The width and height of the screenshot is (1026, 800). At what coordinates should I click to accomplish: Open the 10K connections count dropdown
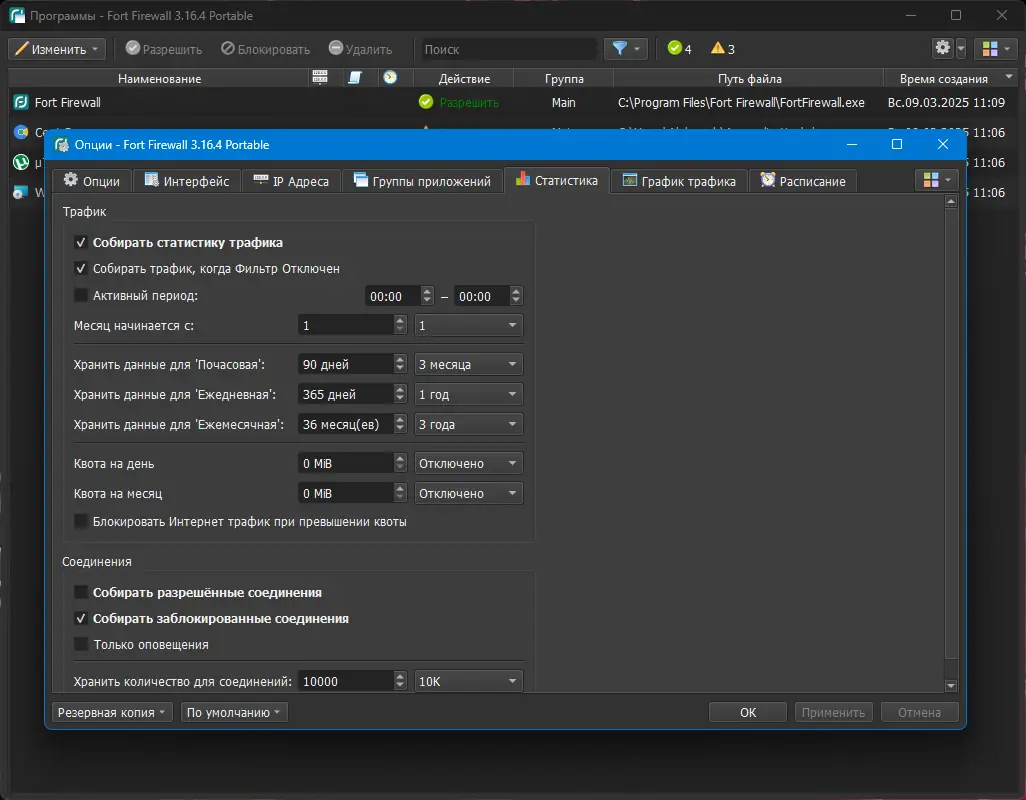coord(469,682)
